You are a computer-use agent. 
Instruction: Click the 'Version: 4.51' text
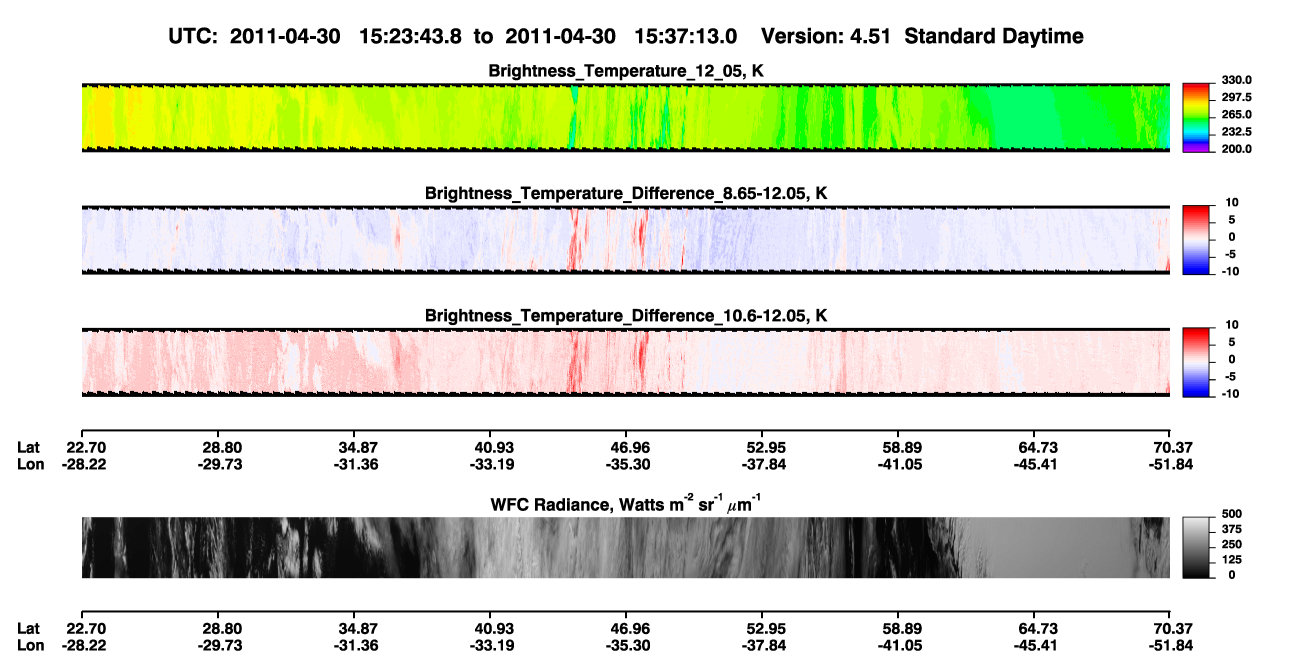[x=826, y=36]
